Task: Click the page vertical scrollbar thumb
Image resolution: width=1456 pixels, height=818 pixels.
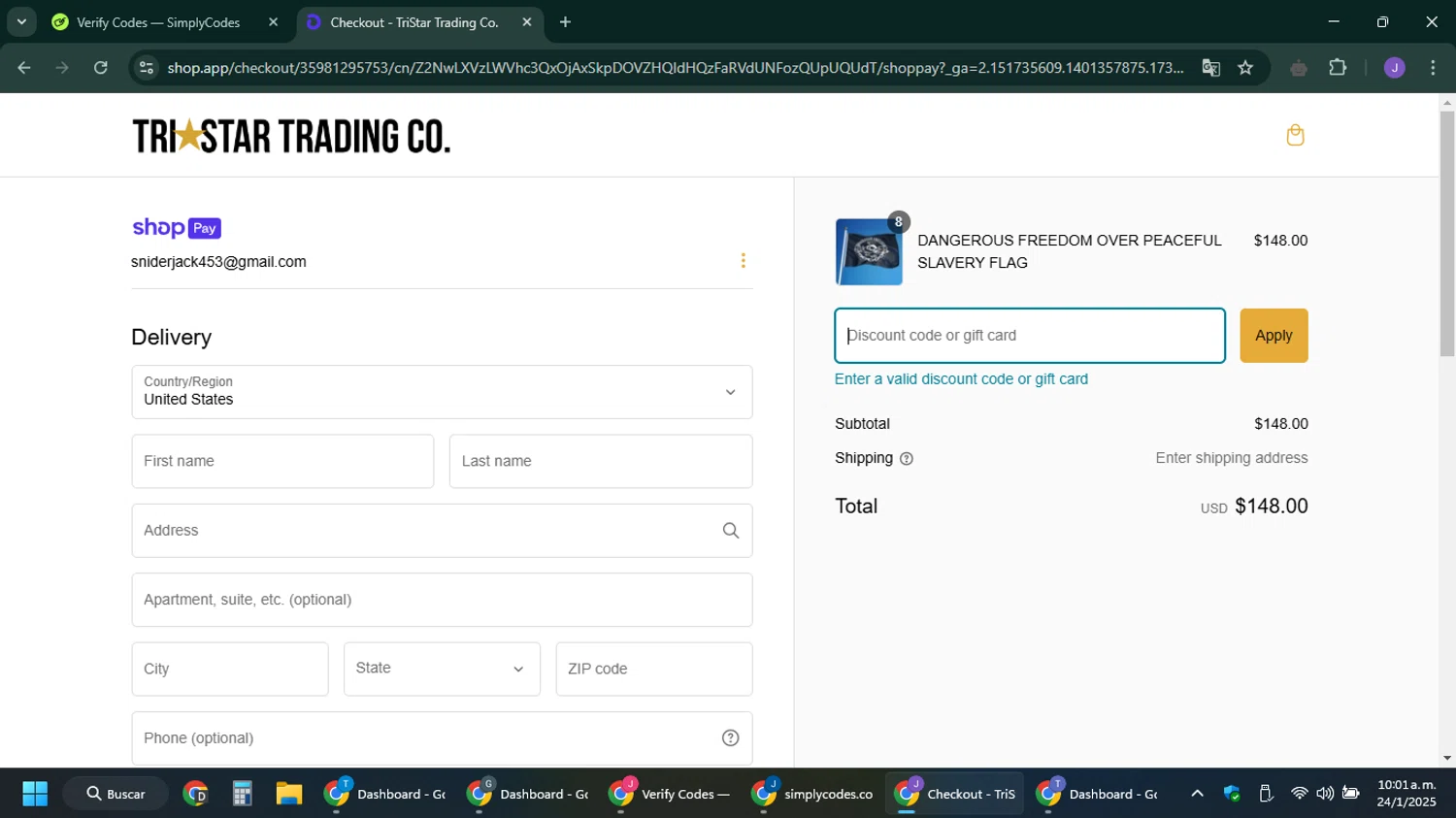Action: pos(1447,233)
